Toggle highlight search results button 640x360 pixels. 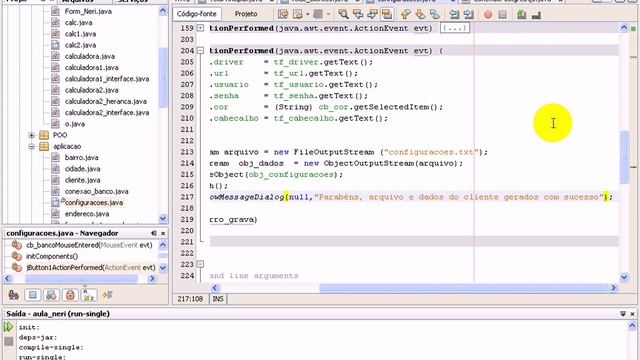387,14
